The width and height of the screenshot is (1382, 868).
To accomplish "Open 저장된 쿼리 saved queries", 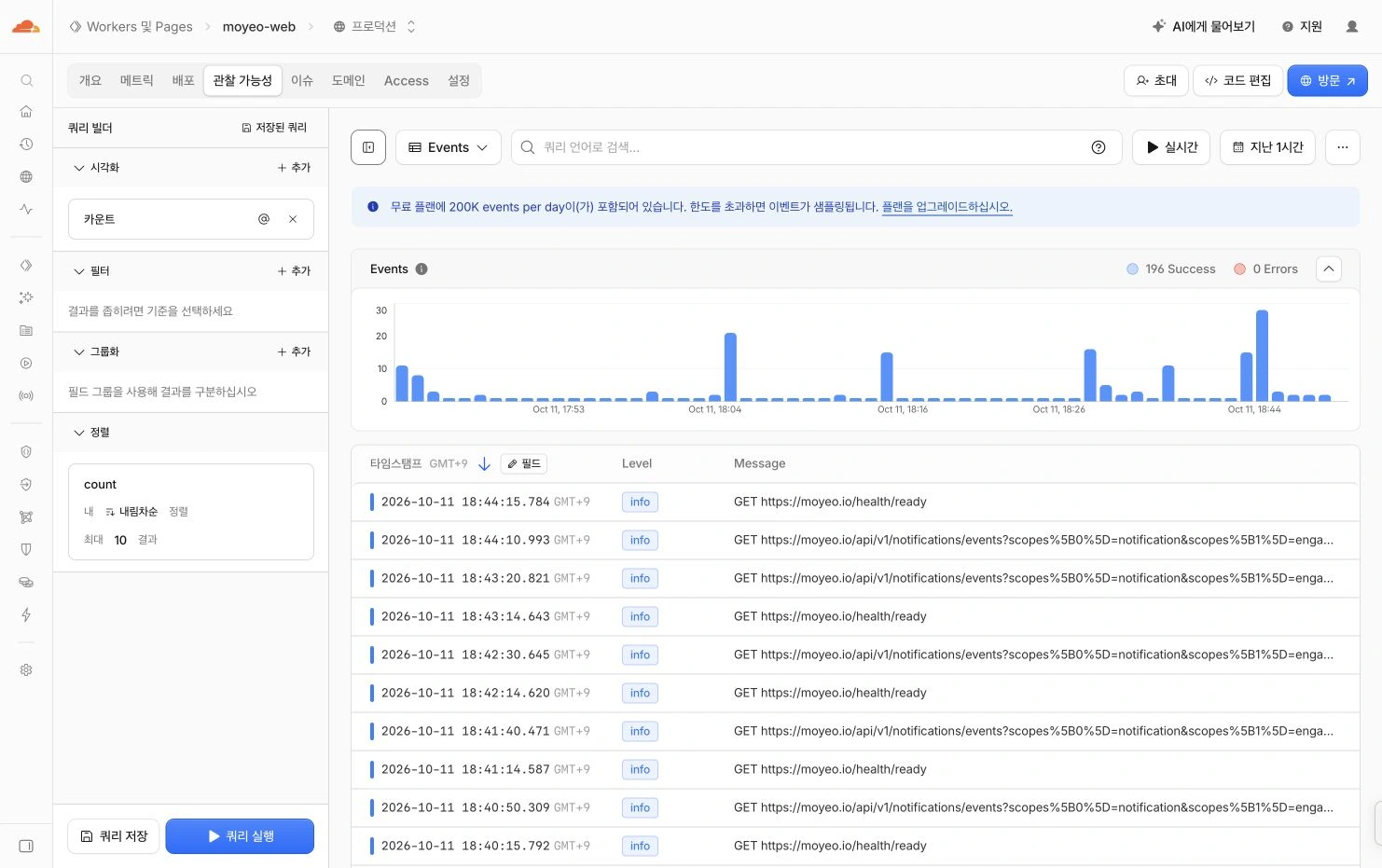I will click(274, 128).
